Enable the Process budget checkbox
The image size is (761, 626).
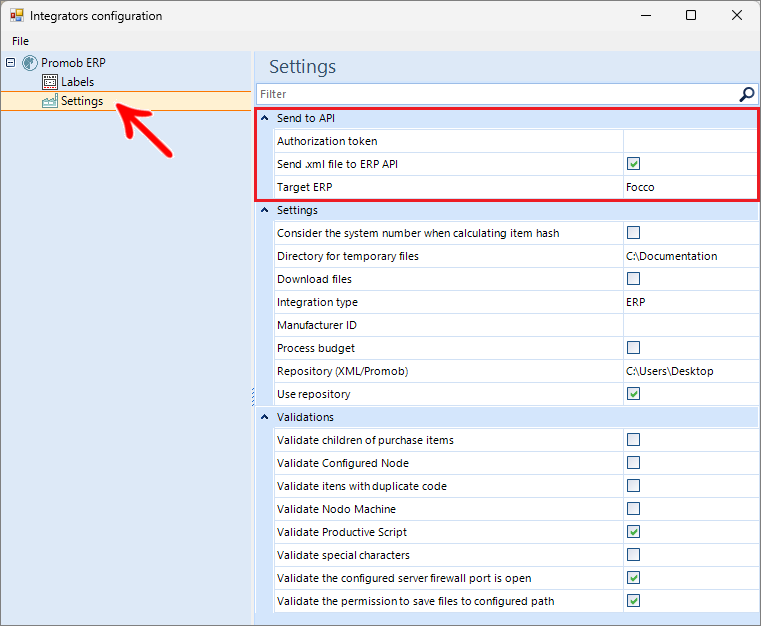pyautogui.click(x=633, y=348)
